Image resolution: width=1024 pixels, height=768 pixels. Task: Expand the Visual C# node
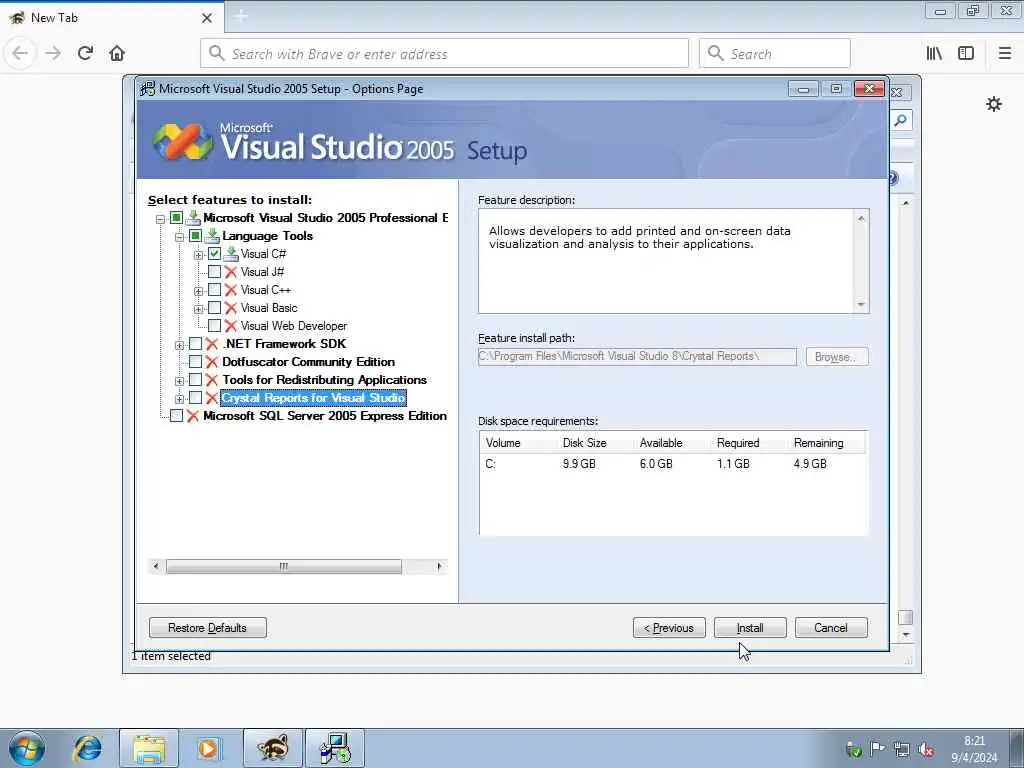click(x=199, y=255)
